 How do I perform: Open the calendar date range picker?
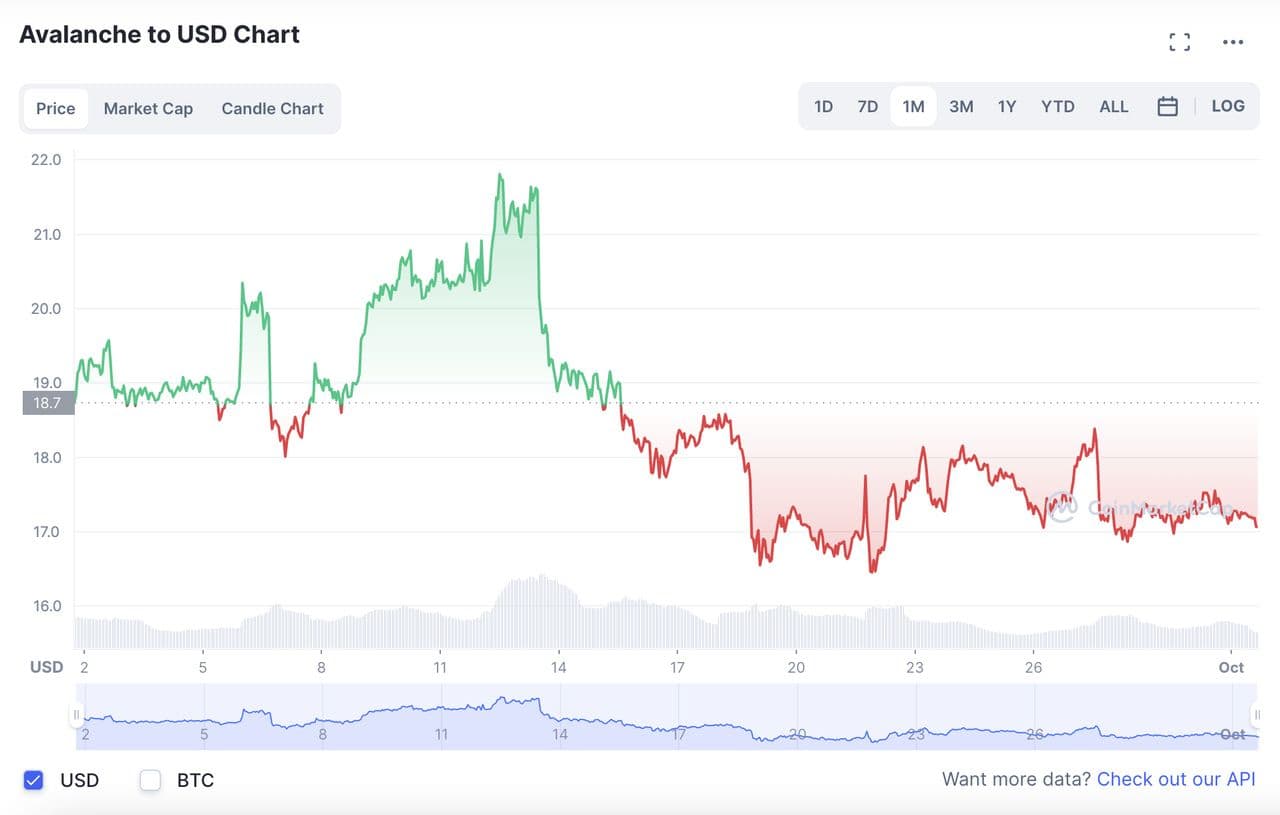coord(1167,107)
